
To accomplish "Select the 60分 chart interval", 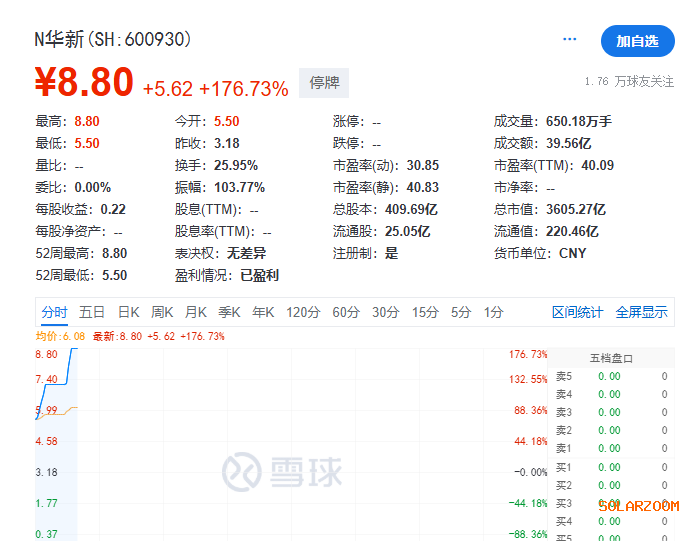I will point(345,312).
